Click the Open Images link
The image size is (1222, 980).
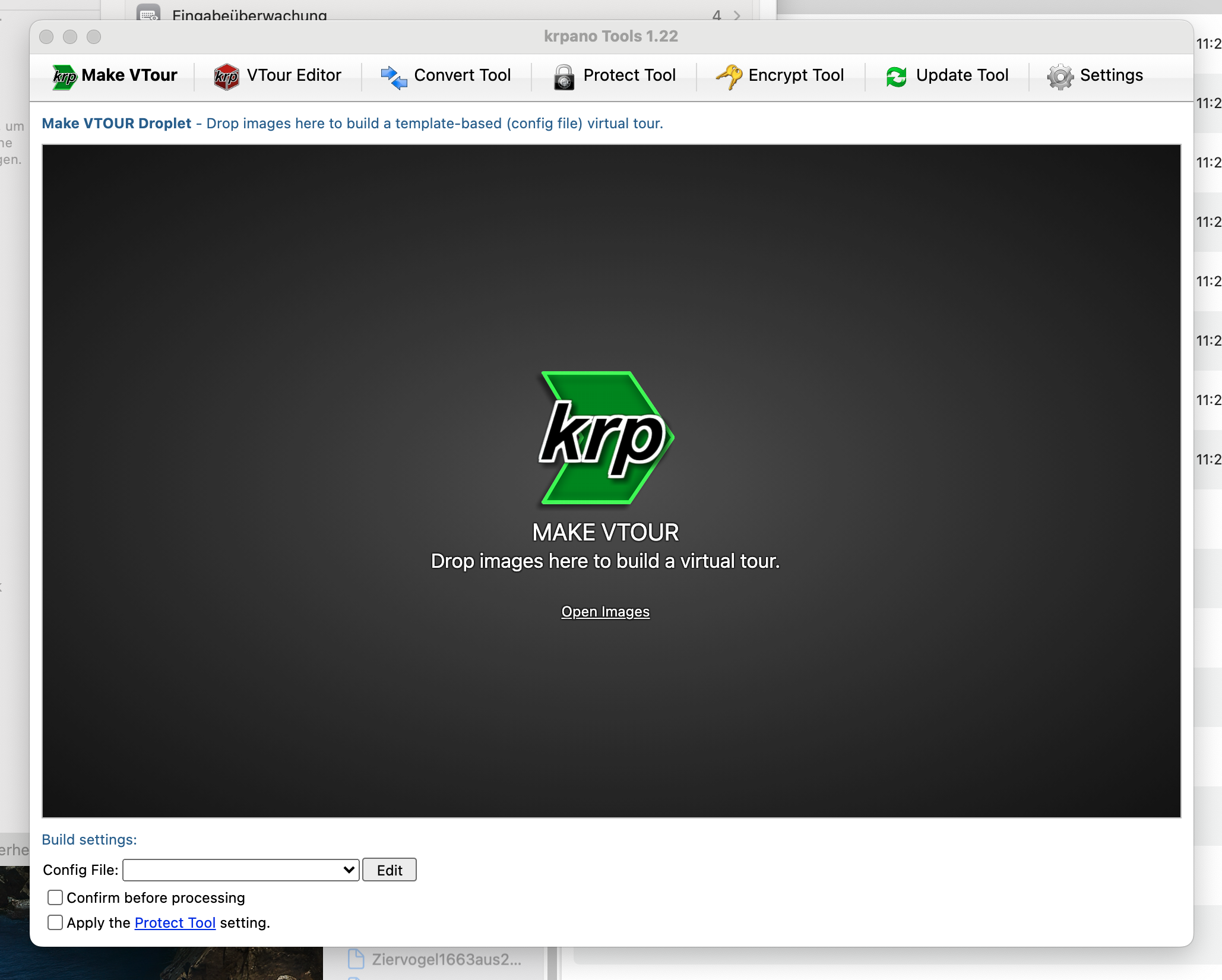pos(605,612)
